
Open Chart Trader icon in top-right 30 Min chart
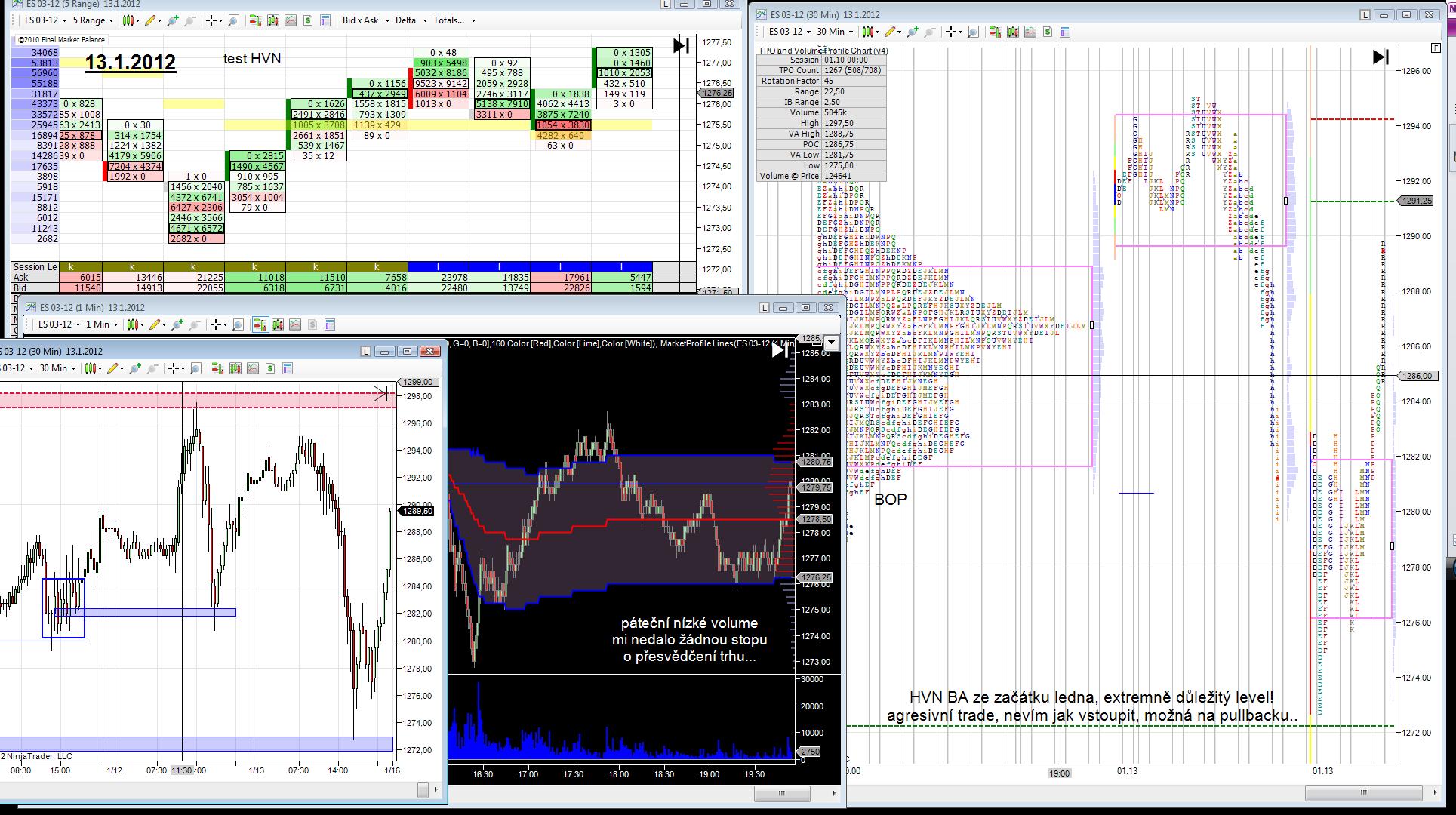993,32
